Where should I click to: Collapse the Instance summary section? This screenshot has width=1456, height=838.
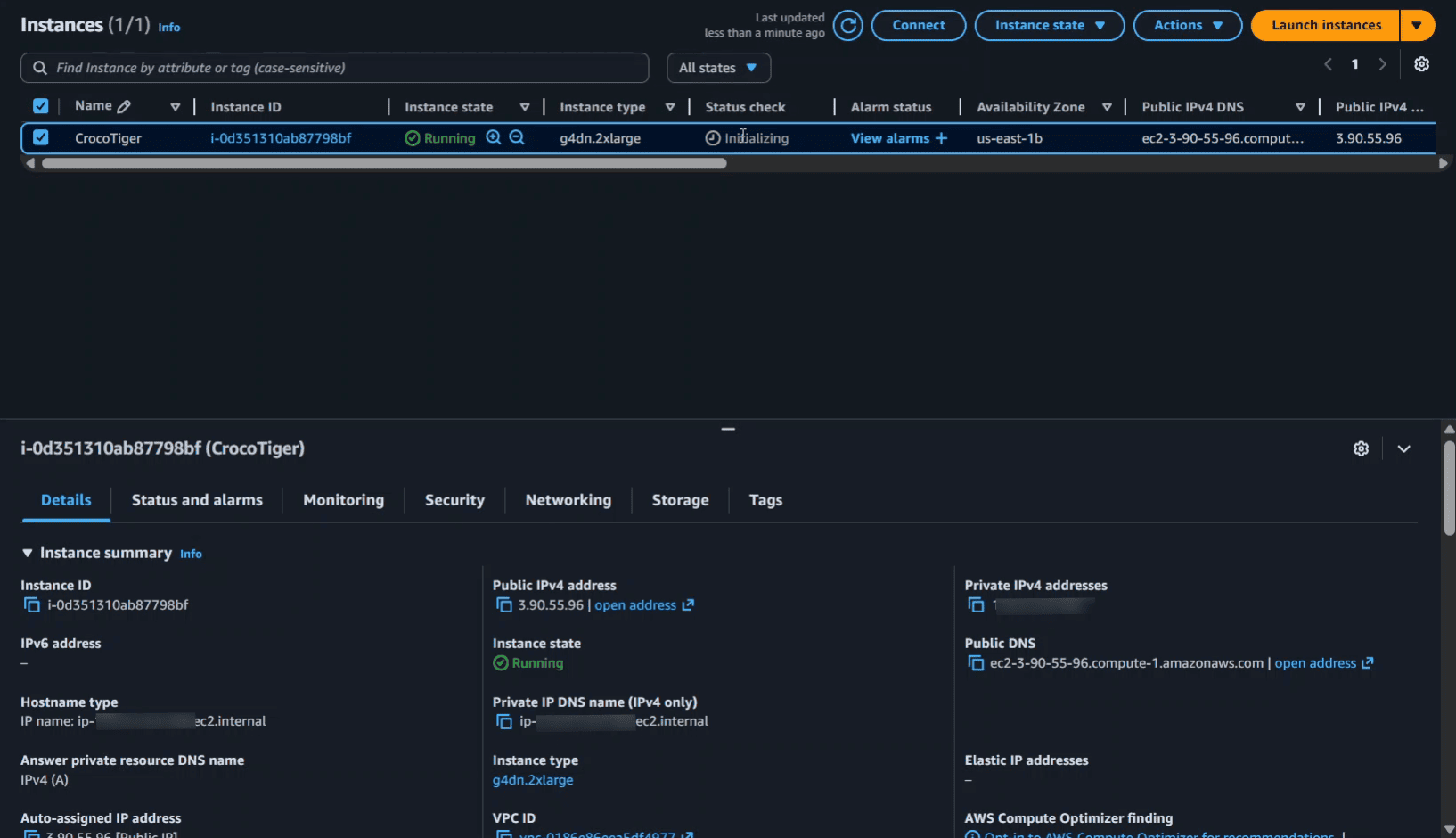tap(28, 554)
